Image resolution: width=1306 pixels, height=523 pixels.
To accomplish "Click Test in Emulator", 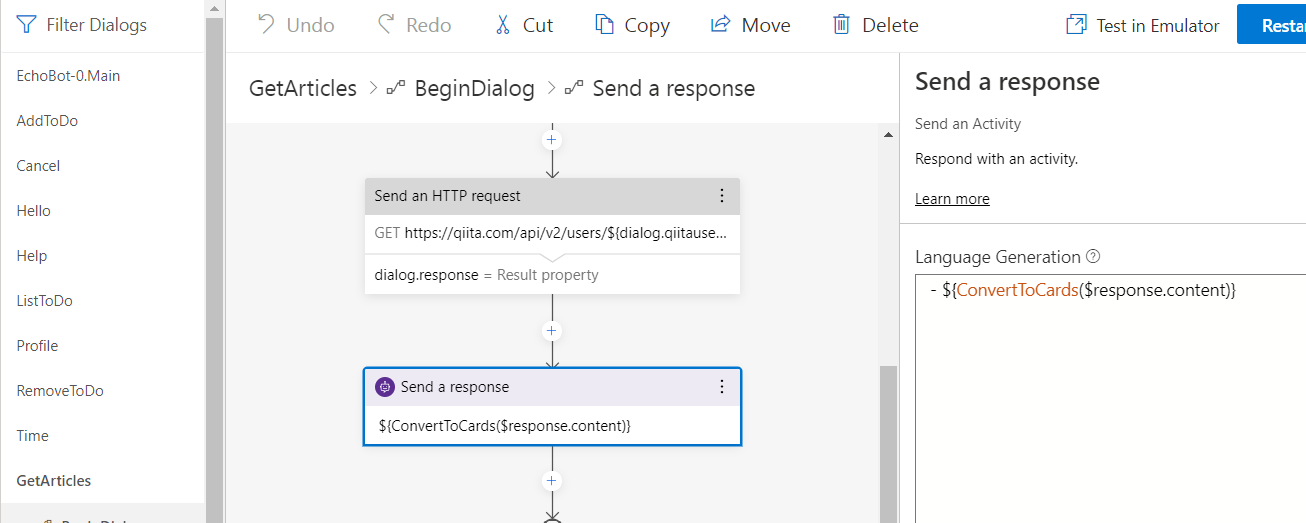I will [x=1143, y=25].
